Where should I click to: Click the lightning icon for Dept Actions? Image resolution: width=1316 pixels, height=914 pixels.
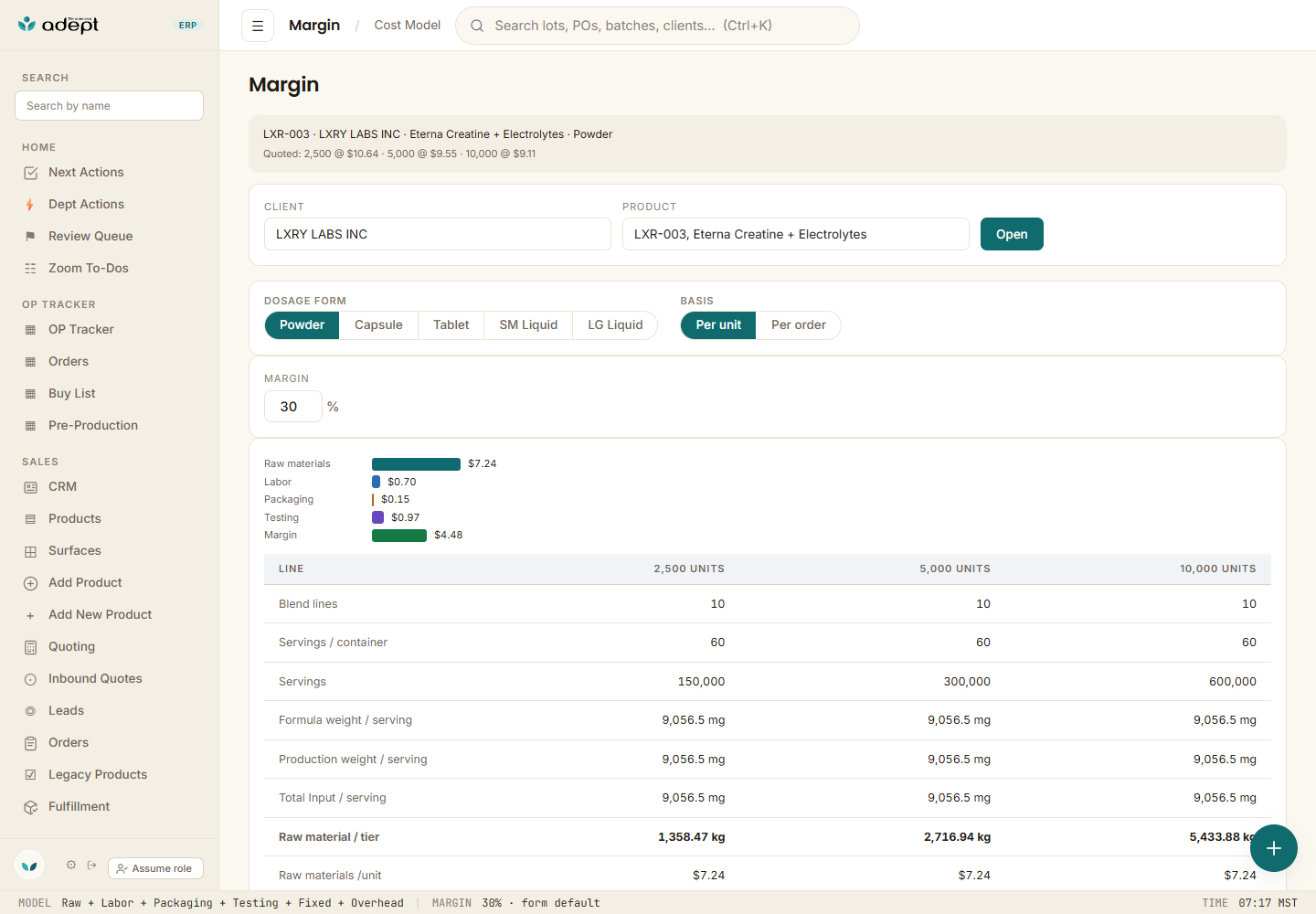(30, 205)
